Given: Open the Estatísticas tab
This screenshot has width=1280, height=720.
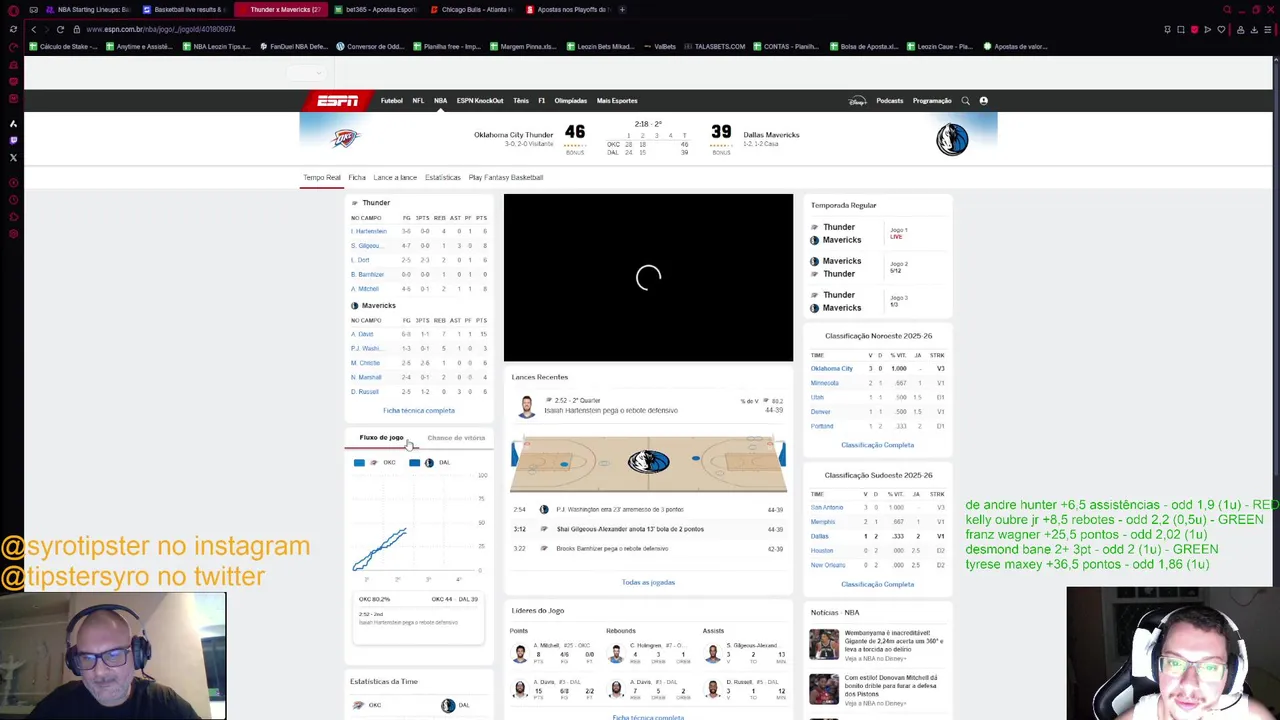Looking at the screenshot, I should [x=443, y=177].
